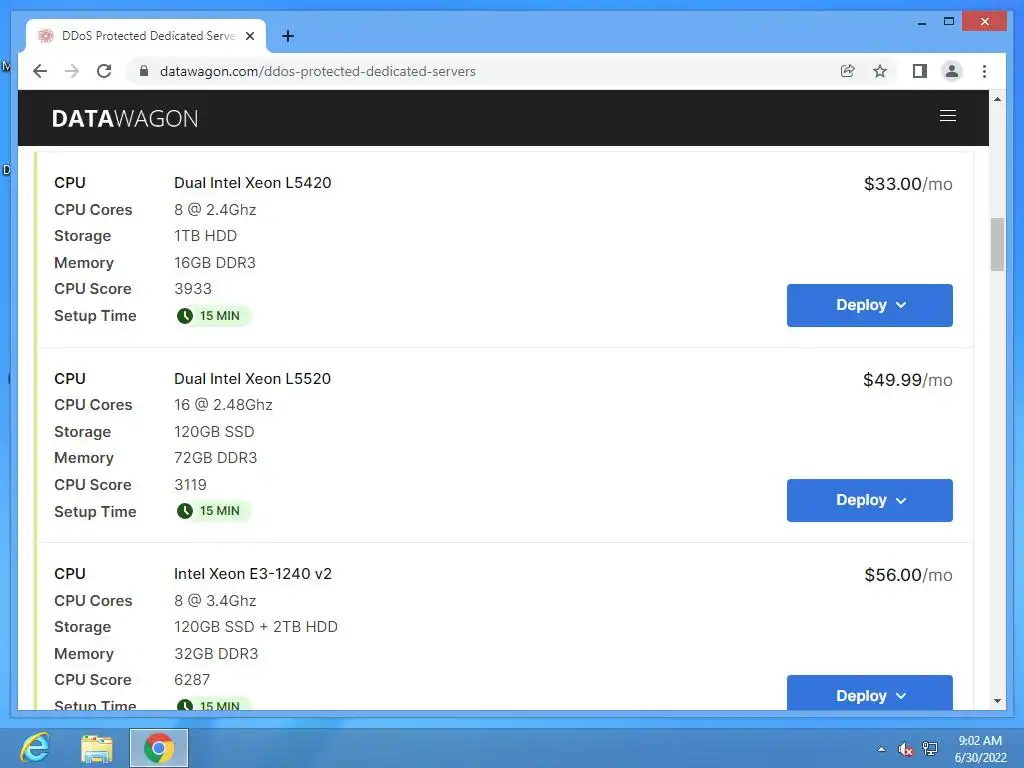Open the DataWagon hamburger menu
1024x768 pixels.
point(948,116)
